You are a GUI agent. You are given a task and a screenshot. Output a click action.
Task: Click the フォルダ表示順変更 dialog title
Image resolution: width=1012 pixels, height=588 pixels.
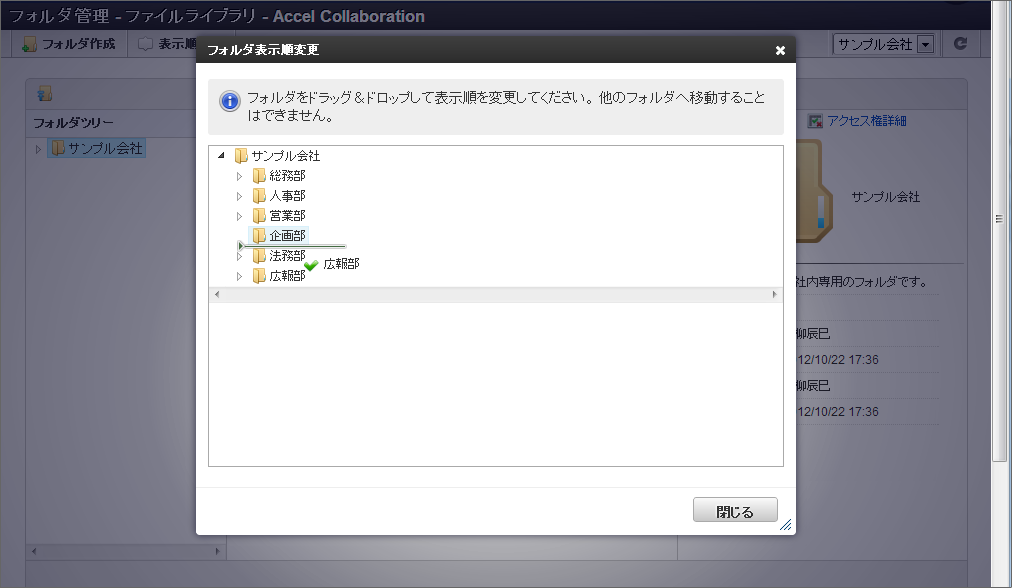[263, 50]
